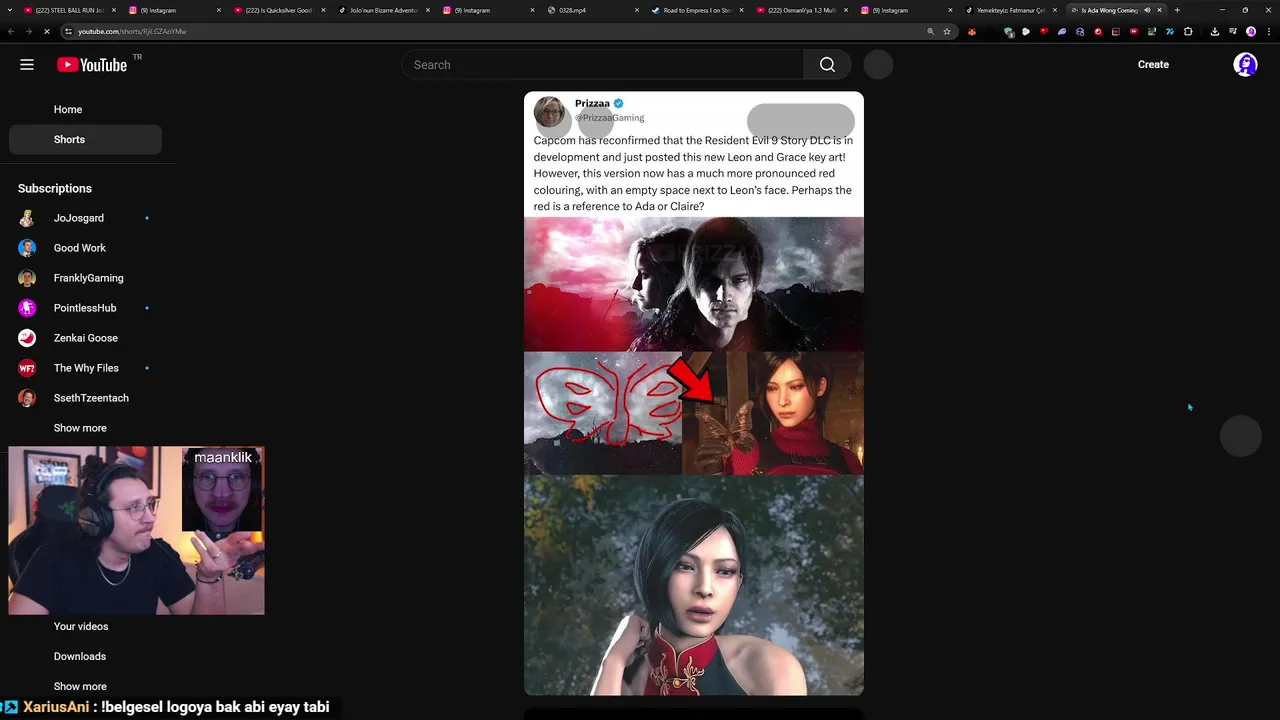Expand Show more below Downloads
This screenshot has height=720, width=1280.
[x=80, y=686]
